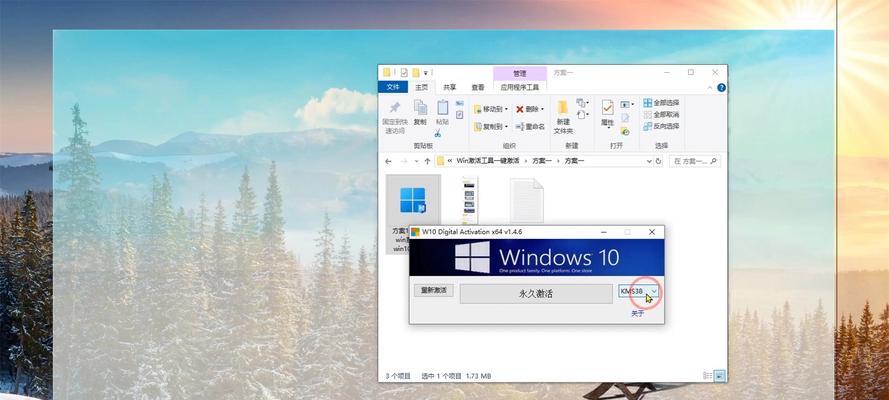Open the 文件 ribbon menu

pyautogui.click(x=393, y=87)
